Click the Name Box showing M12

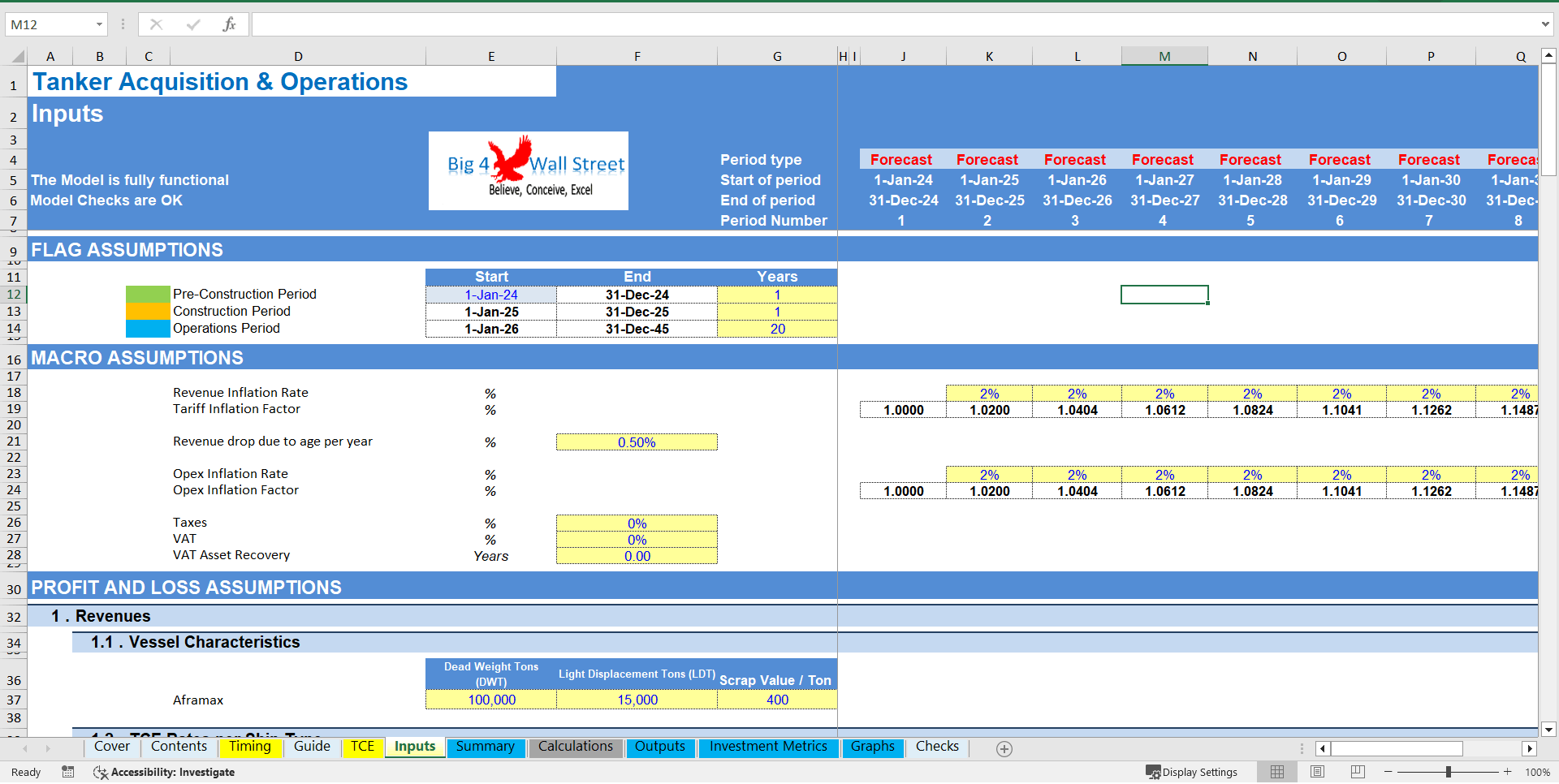point(50,24)
